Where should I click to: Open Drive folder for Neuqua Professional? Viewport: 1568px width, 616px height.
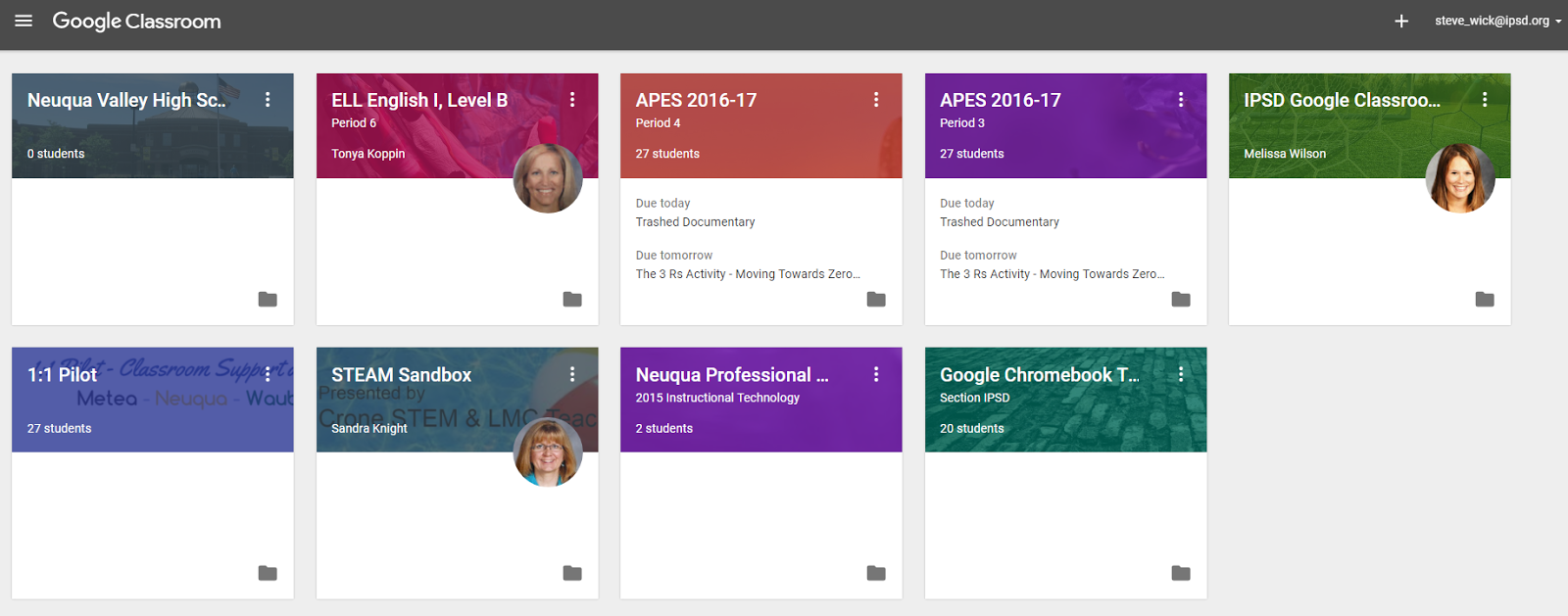click(876, 573)
